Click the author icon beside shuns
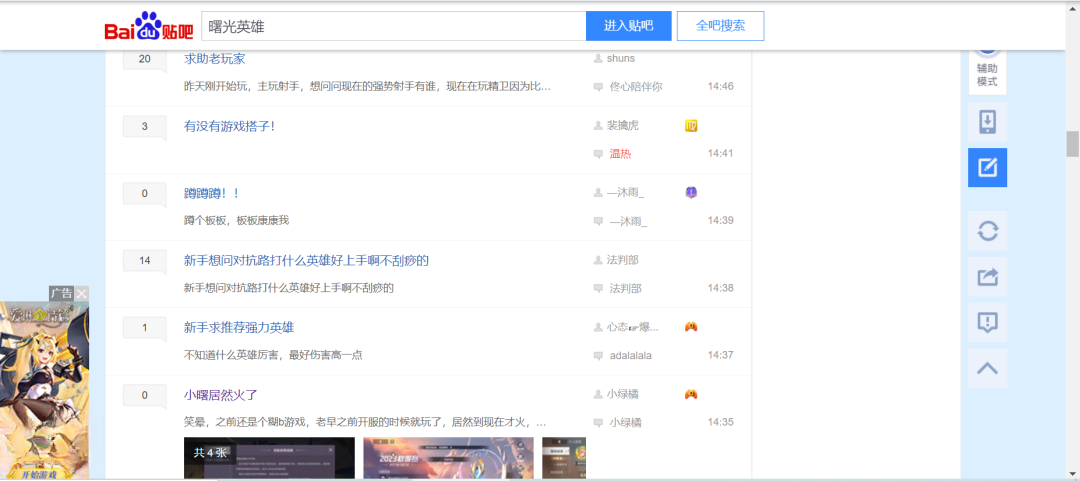Image resolution: width=1080 pixels, height=481 pixels. [598, 59]
